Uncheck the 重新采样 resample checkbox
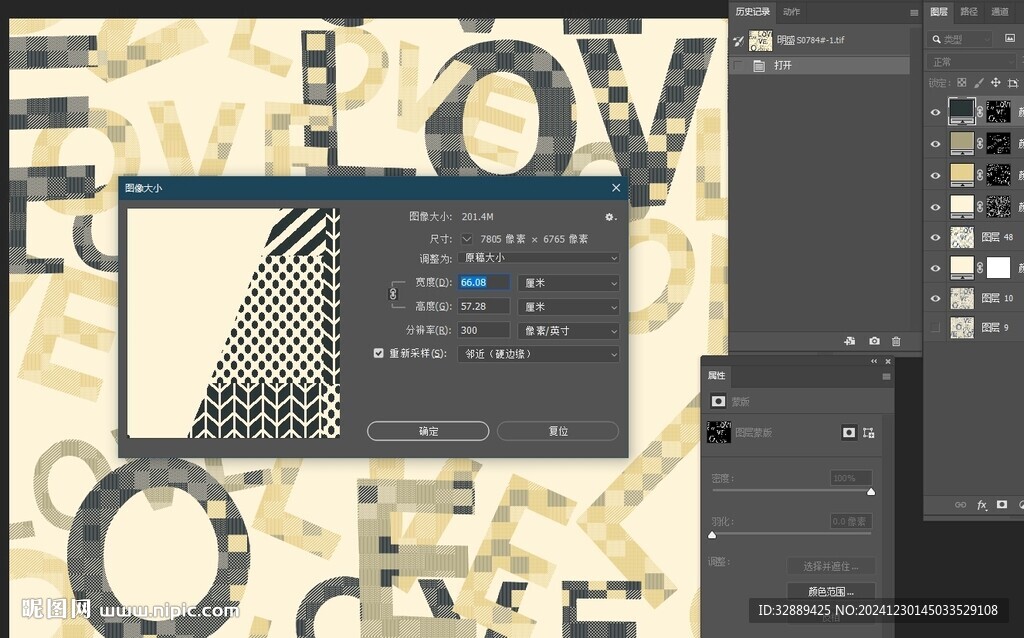 click(378, 353)
